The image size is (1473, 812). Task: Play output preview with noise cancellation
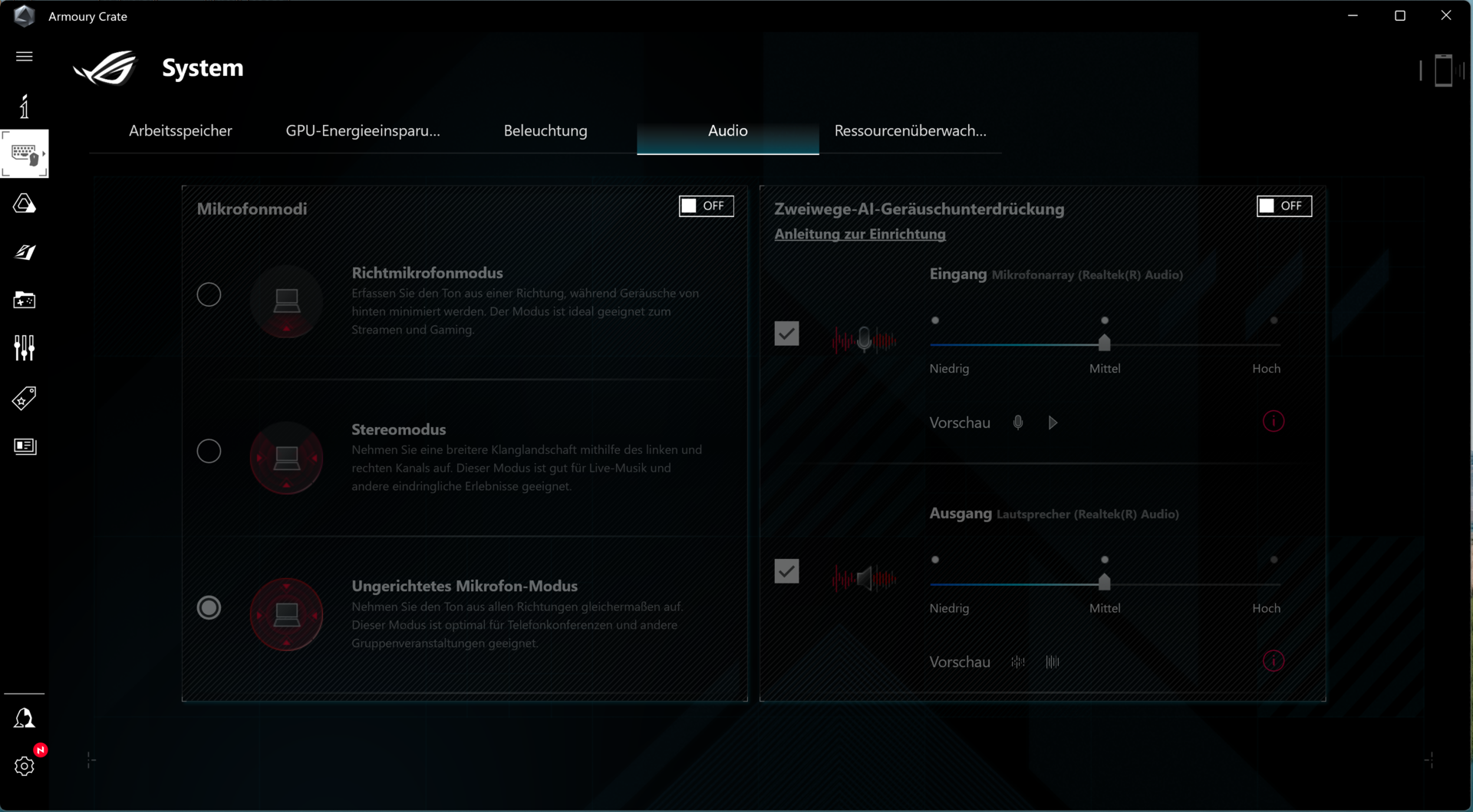click(1053, 662)
